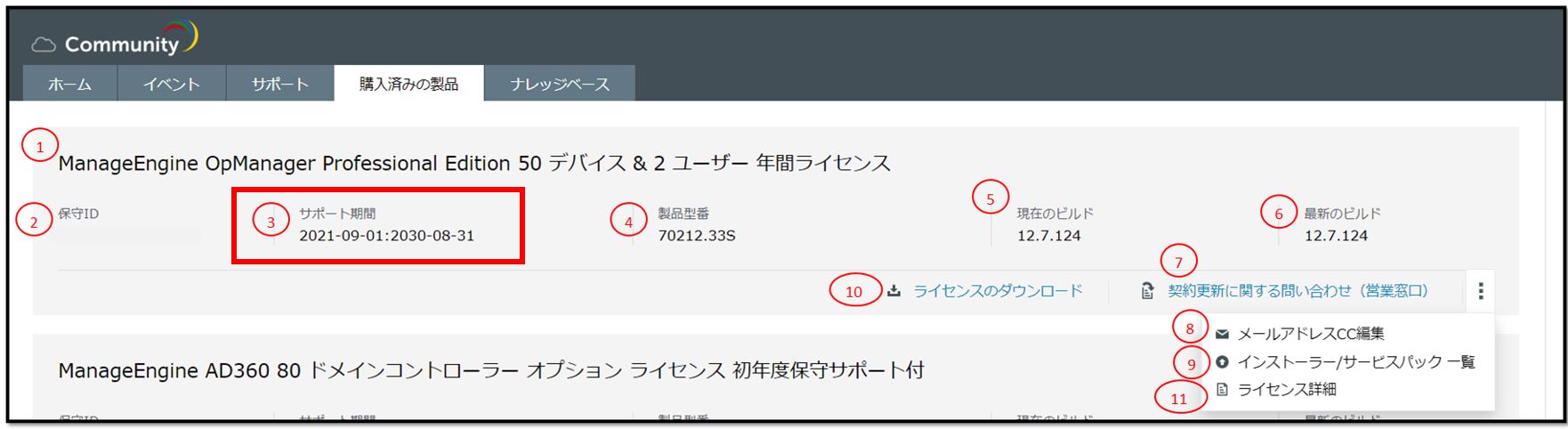Click the ライセンスのダウンロード link
Viewport: 1568px width, 429px height.
click(998, 291)
